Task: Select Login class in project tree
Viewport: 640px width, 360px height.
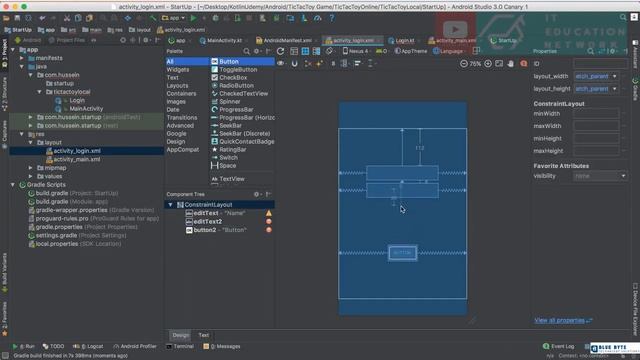Action: pos(77,100)
